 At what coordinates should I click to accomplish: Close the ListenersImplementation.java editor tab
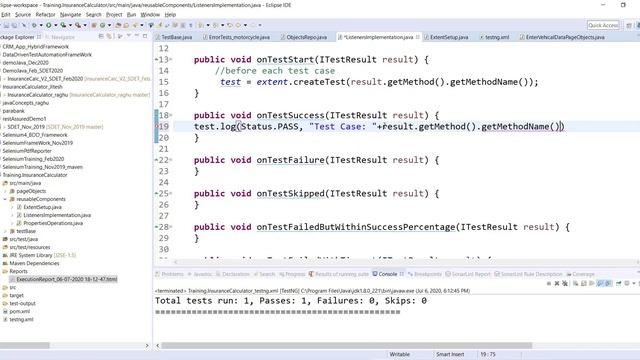coord(418,37)
